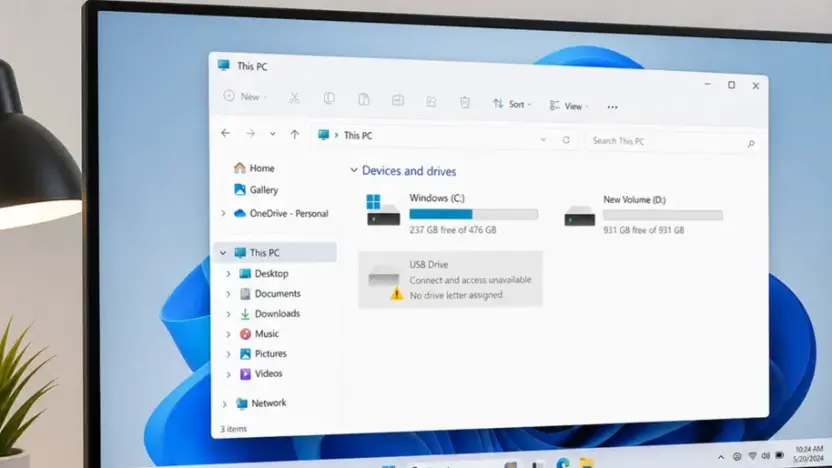Click the Windows (C:) storage usage bar
Viewport: 832px width, 468px height.
coord(473,214)
